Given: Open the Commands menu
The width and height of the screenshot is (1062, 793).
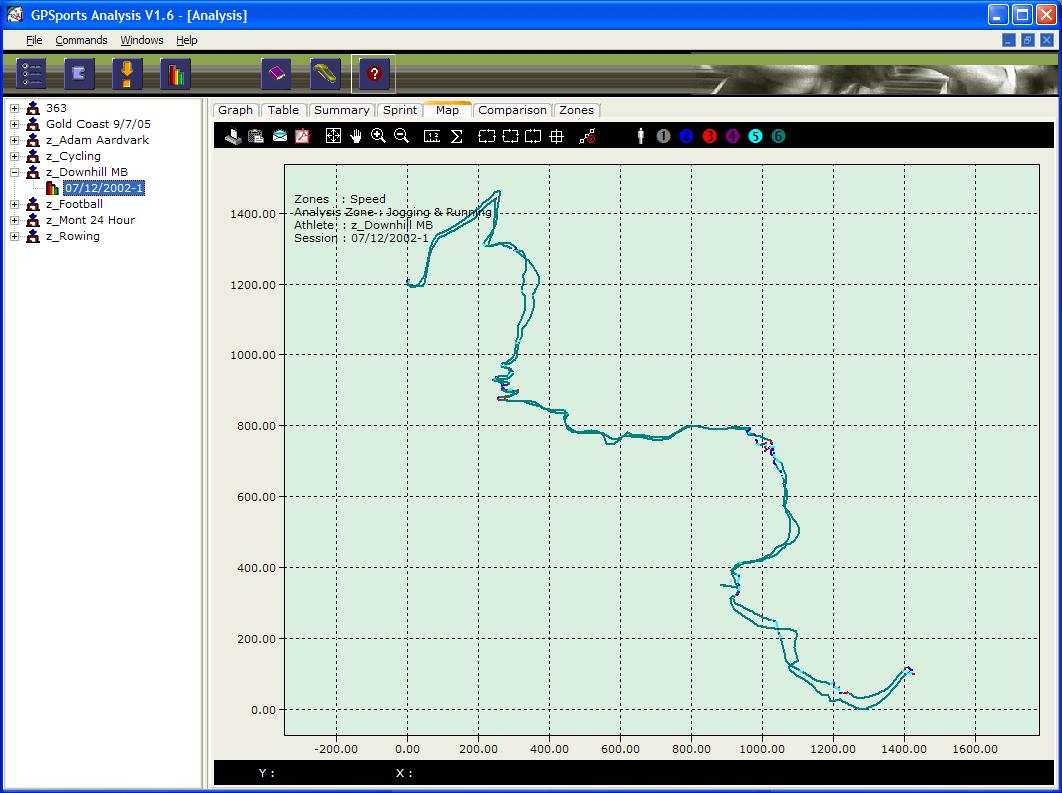Looking at the screenshot, I should click(x=81, y=40).
